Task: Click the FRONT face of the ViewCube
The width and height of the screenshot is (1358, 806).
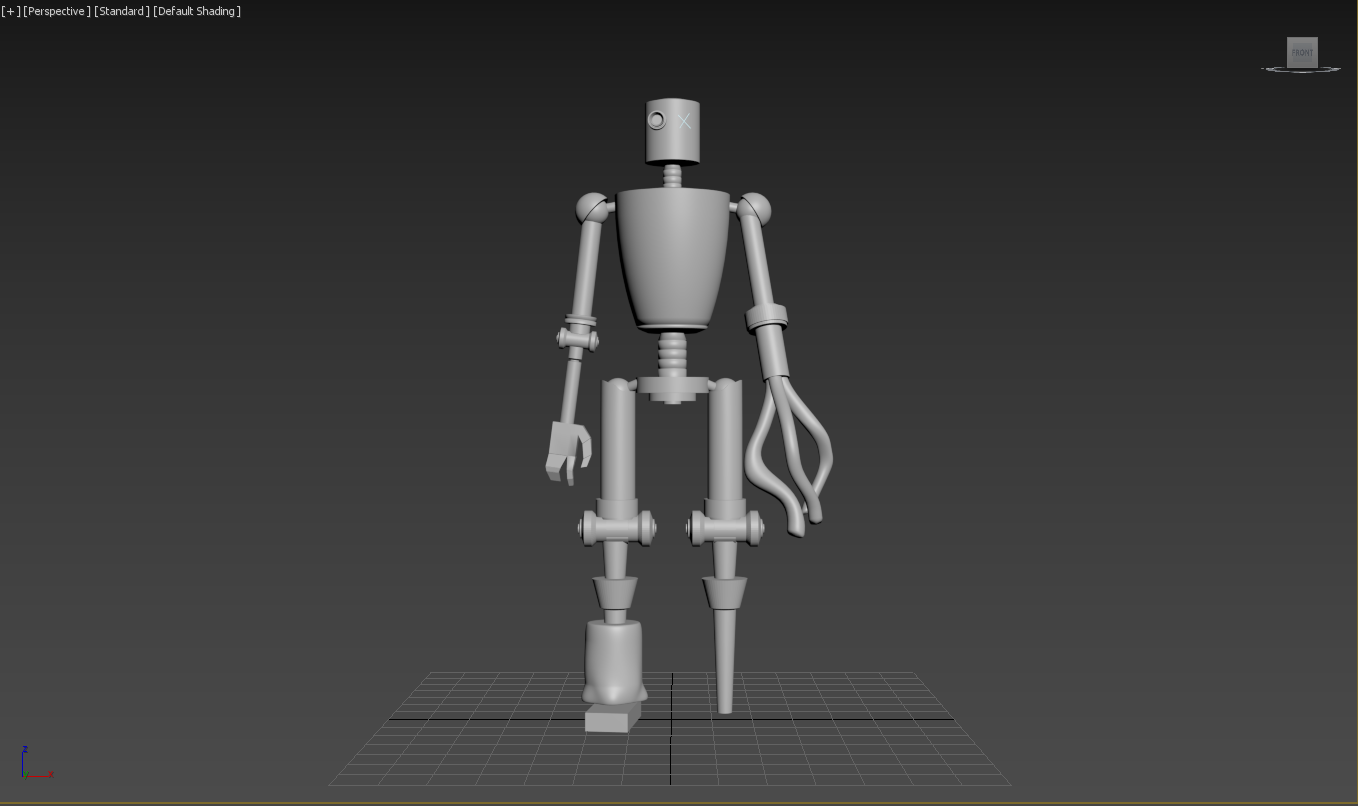Action: [x=1302, y=52]
